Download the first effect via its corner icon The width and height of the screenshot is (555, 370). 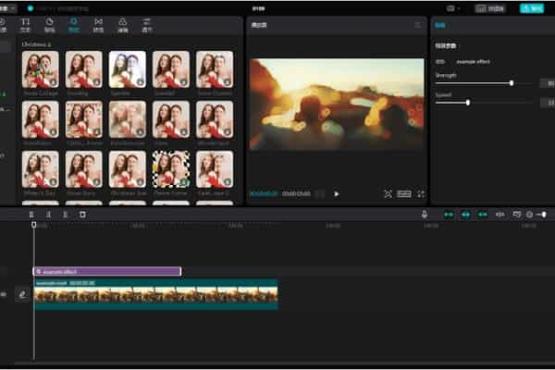[x=53, y=82]
